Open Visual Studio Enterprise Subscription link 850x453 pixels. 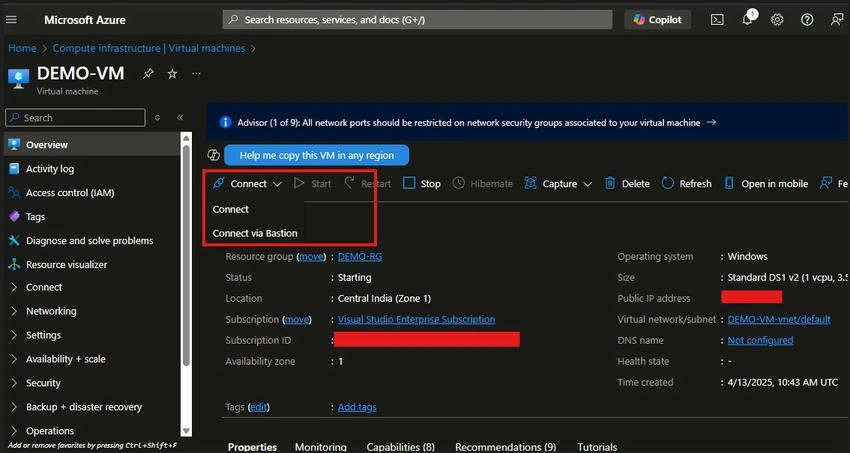point(416,319)
